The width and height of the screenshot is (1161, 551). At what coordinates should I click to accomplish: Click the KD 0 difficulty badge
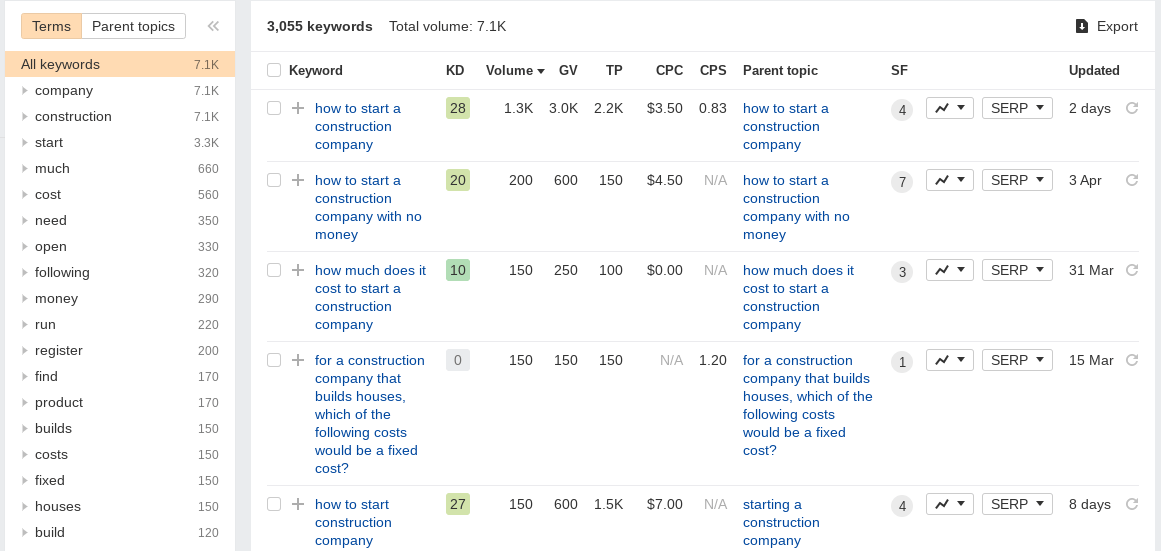click(458, 360)
